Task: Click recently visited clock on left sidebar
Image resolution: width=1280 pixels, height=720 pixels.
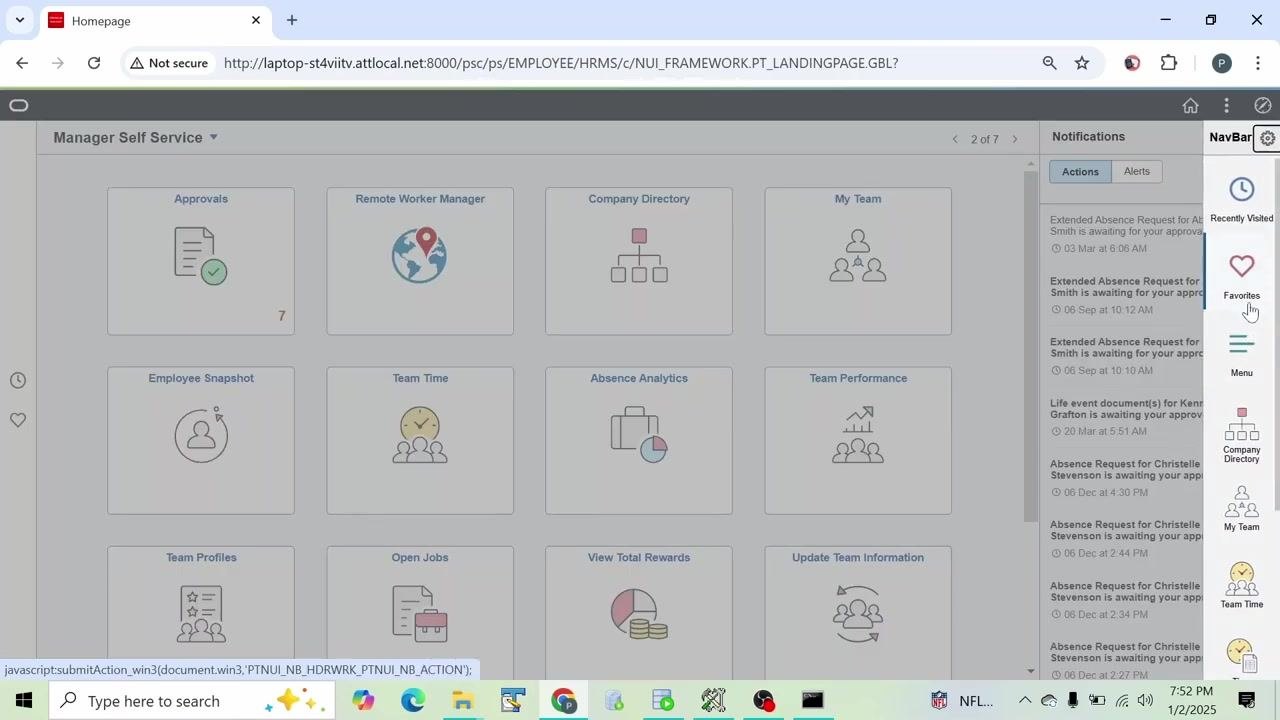Action: (18, 380)
